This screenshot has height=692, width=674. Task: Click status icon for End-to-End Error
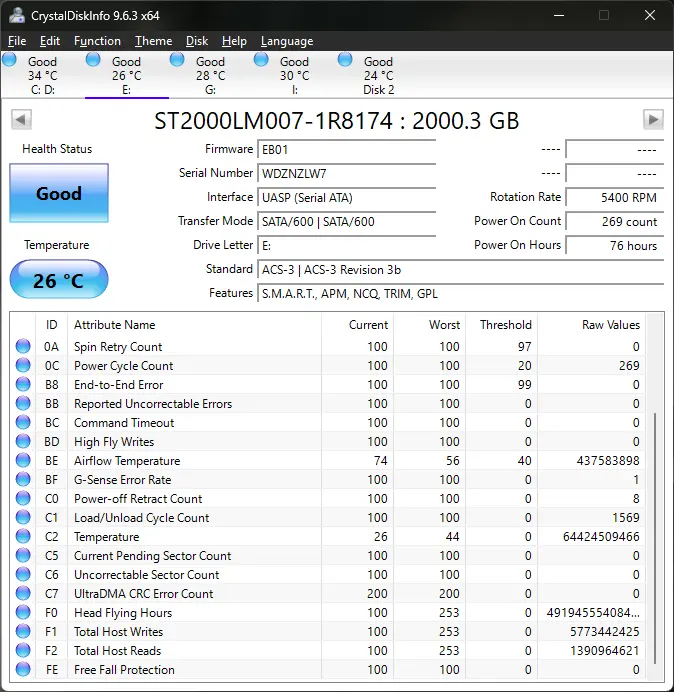coord(23,384)
